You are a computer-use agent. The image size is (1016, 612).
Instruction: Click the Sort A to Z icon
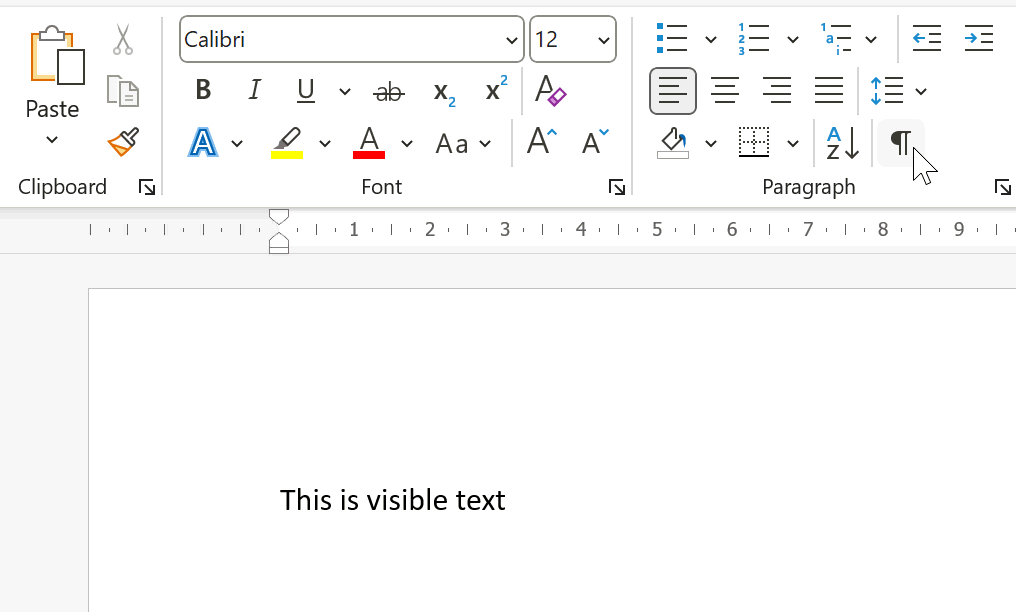pos(842,143)
